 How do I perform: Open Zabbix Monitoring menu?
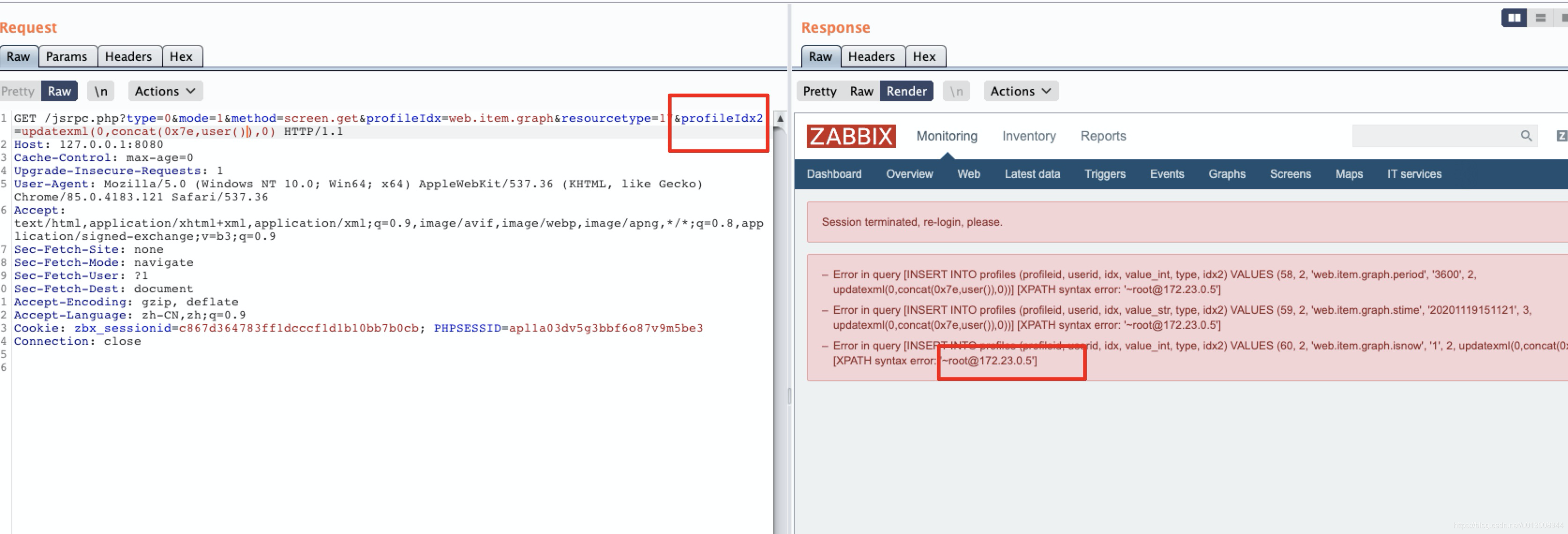(x=947, y=136)
